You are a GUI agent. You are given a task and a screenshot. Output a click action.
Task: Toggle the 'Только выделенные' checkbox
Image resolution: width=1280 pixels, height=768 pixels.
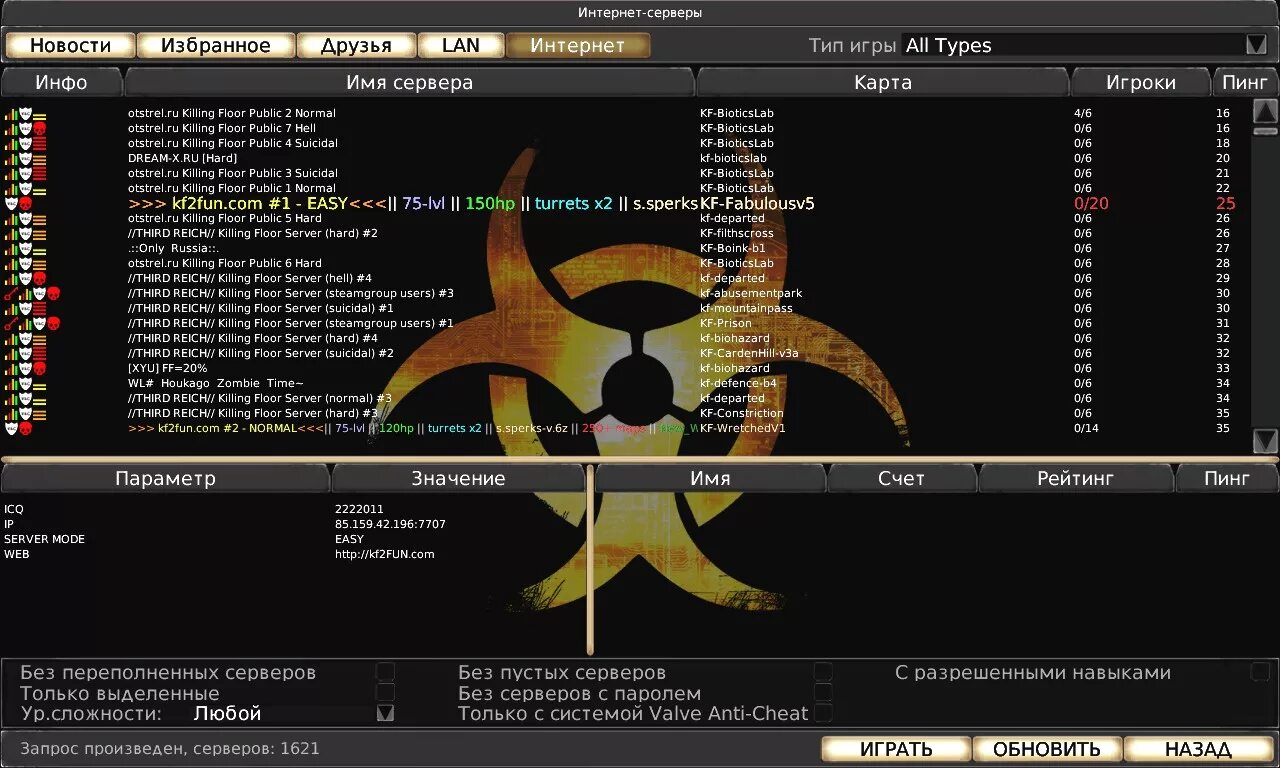pos(385,692)
